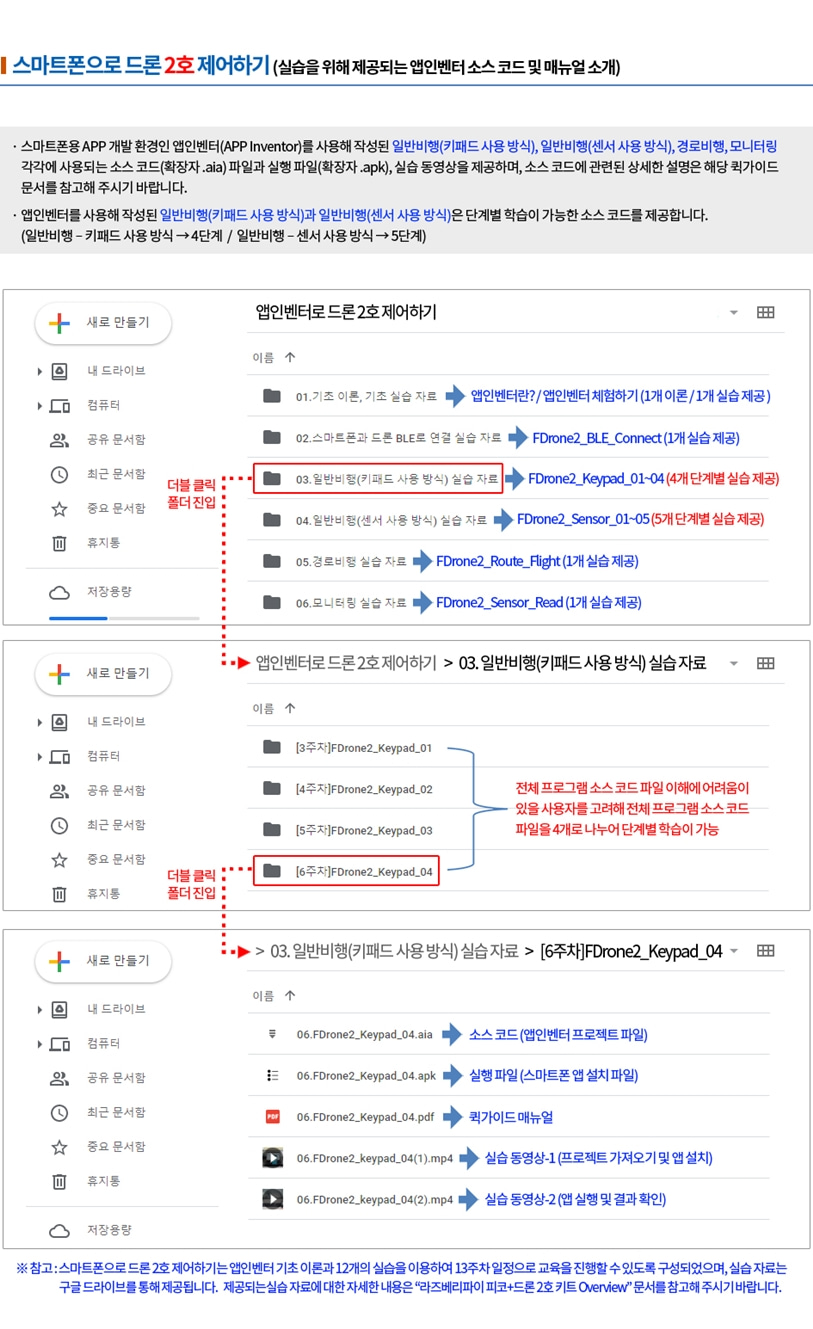813x1329 pixels.
Task: Sort by 이름 column in middle panel
Action: [274, 708]
